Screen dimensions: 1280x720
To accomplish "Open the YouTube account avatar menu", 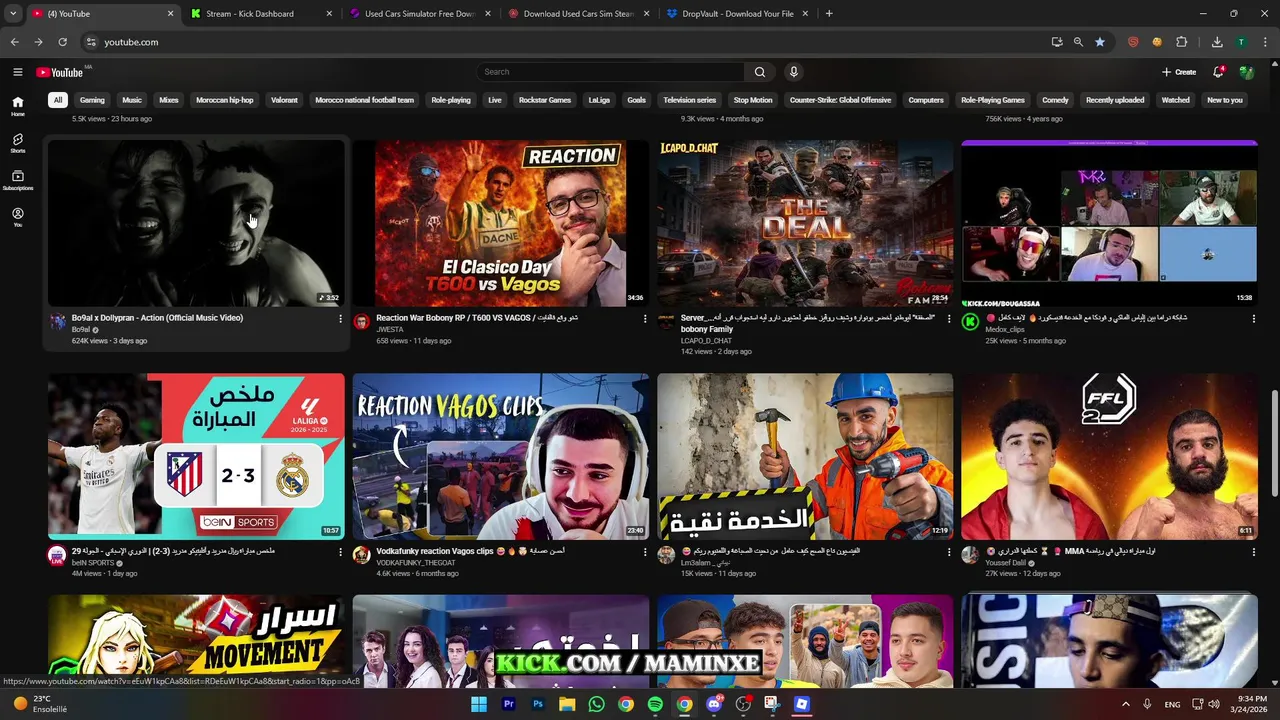I will pyautogui.click(x=1246, y=72).
